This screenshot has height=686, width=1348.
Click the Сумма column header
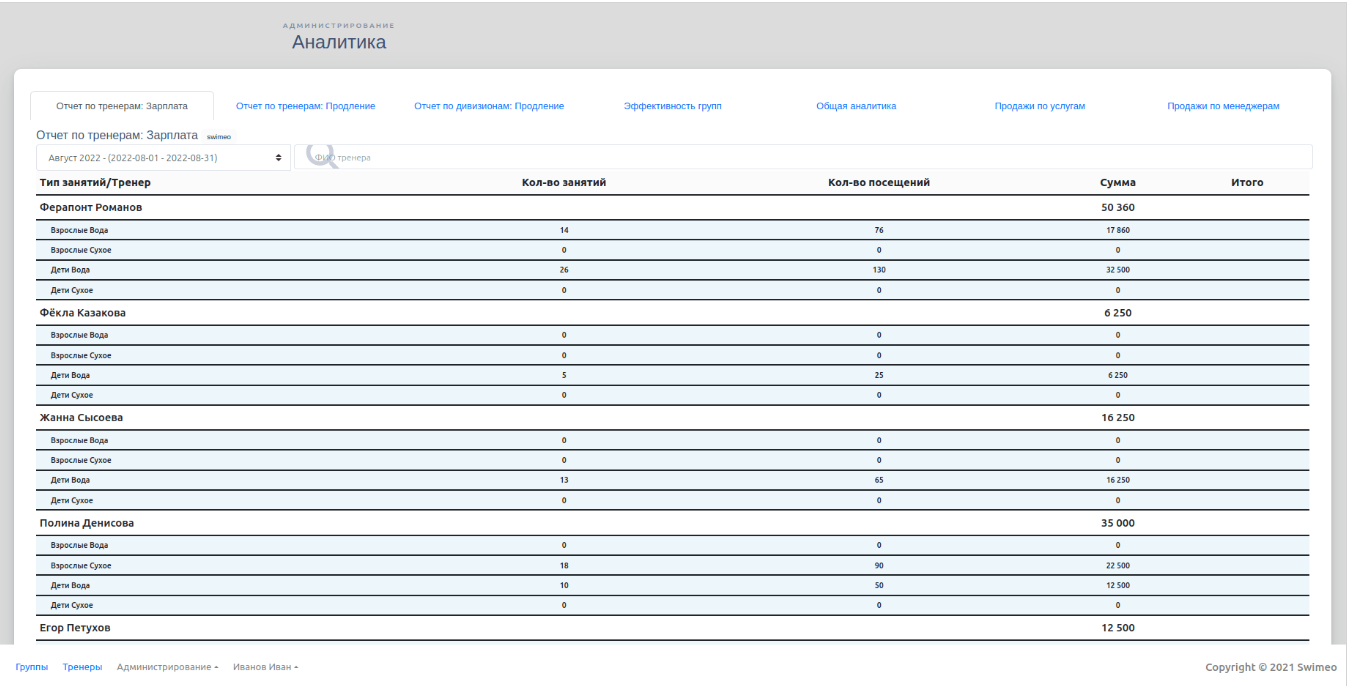pyautogui.click(x=1118, y=183)
